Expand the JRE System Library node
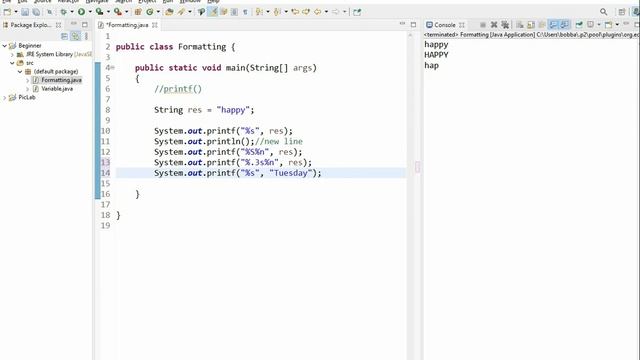640x360 pixels. (x=12, y=54)
